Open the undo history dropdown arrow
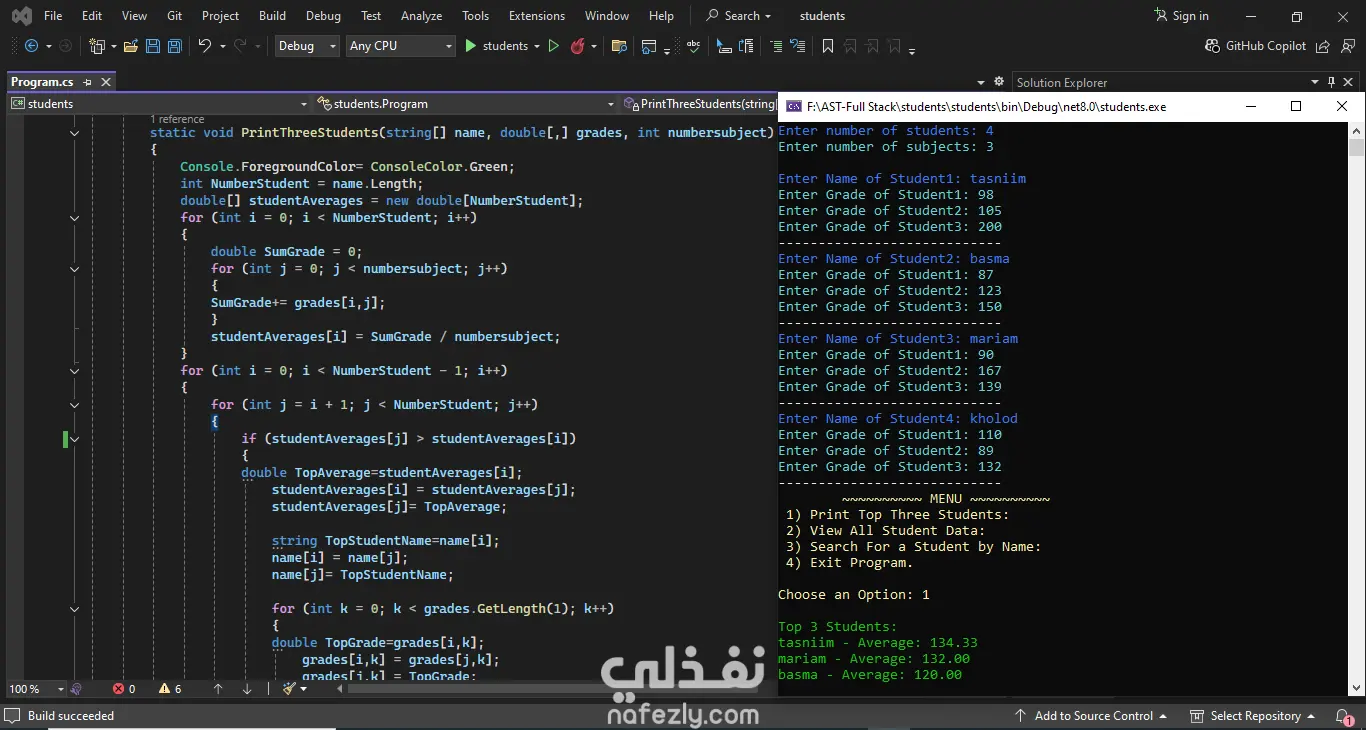 tap(223, 46)
